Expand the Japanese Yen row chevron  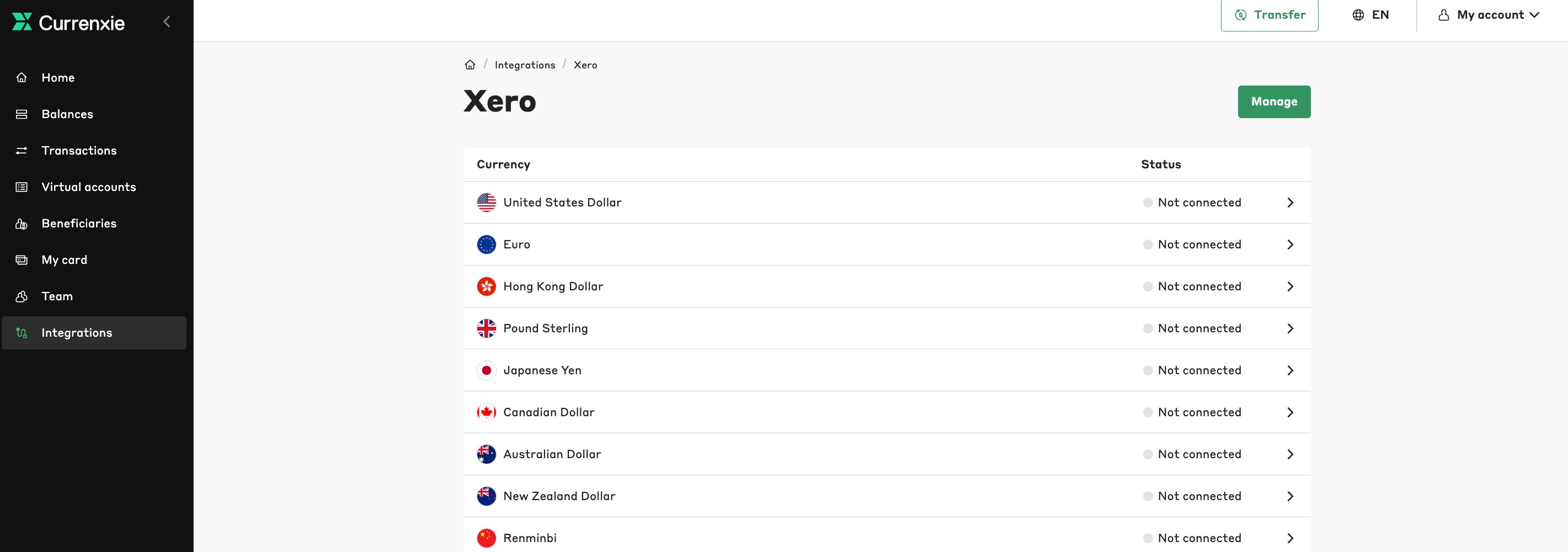[x=1290, y=370]
